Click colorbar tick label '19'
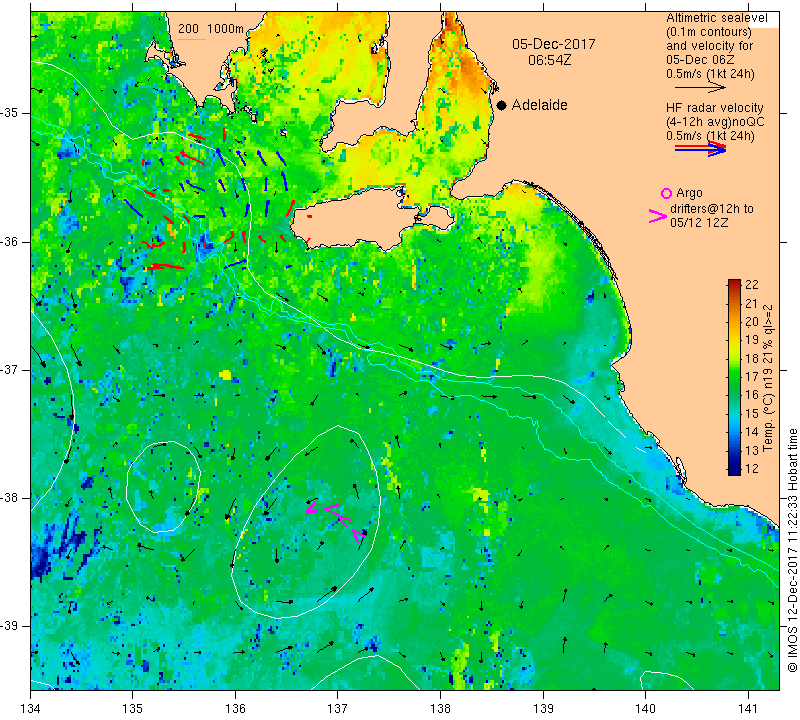 752,340
